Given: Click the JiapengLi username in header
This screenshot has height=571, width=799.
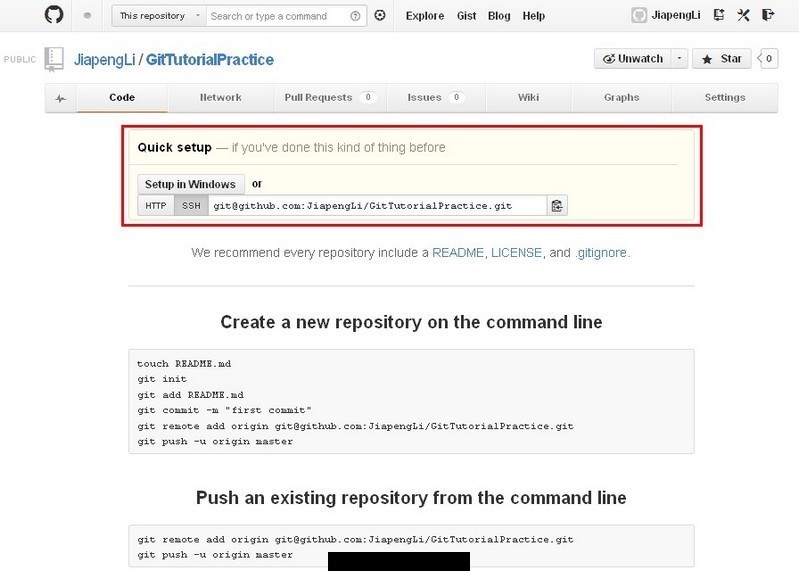Looking at the screenshot, I should click(676, 15).
